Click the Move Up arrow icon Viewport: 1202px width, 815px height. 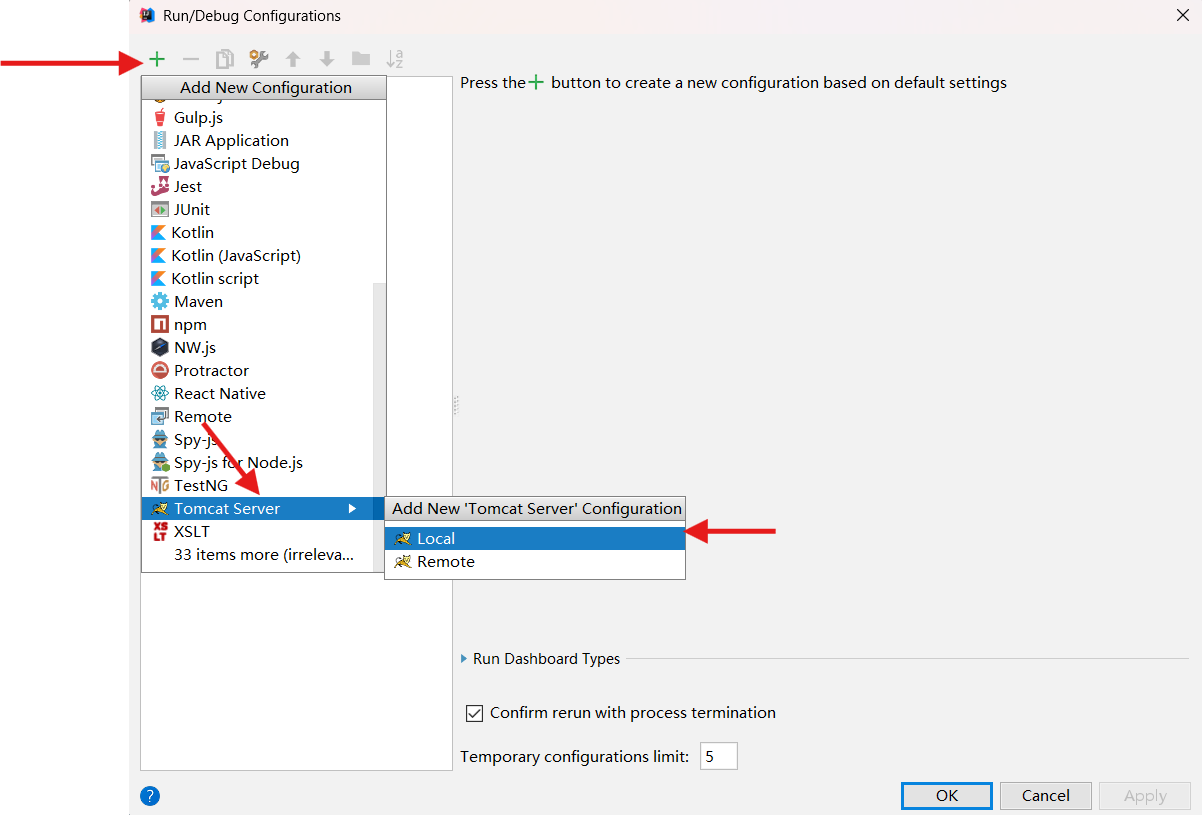pyautogui.click(x=293, y=59)
